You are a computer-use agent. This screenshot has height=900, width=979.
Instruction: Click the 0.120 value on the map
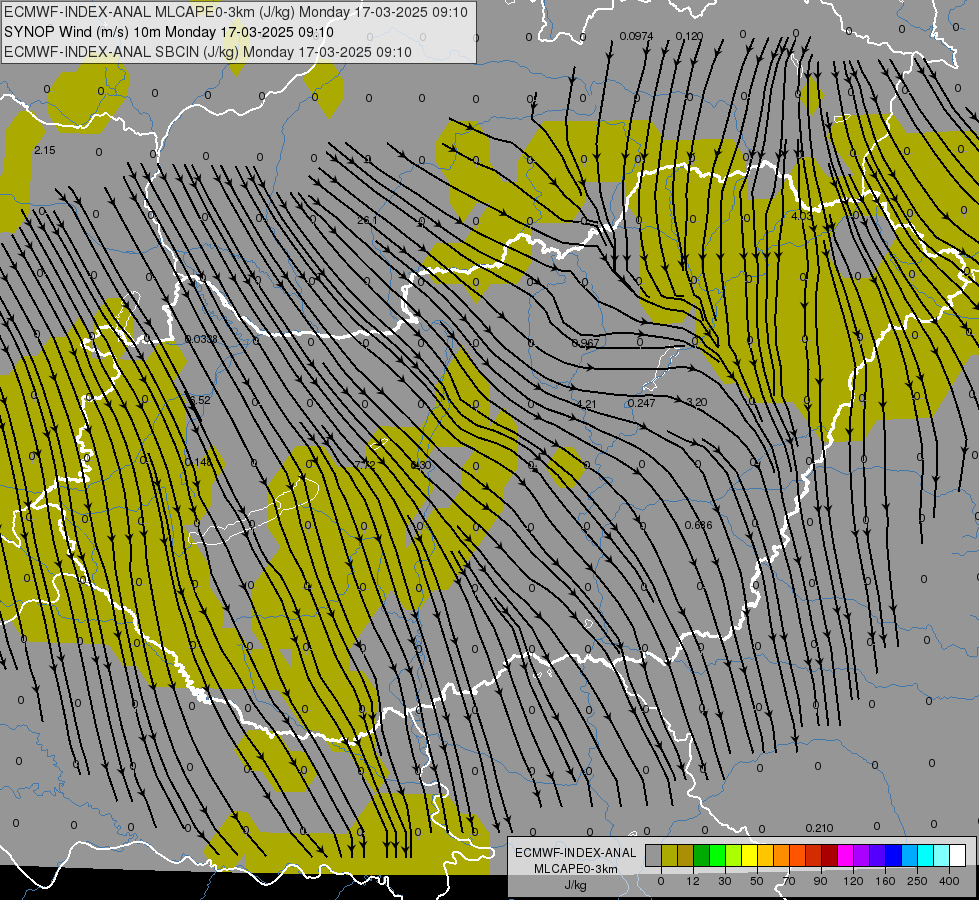tap(689, 36)
